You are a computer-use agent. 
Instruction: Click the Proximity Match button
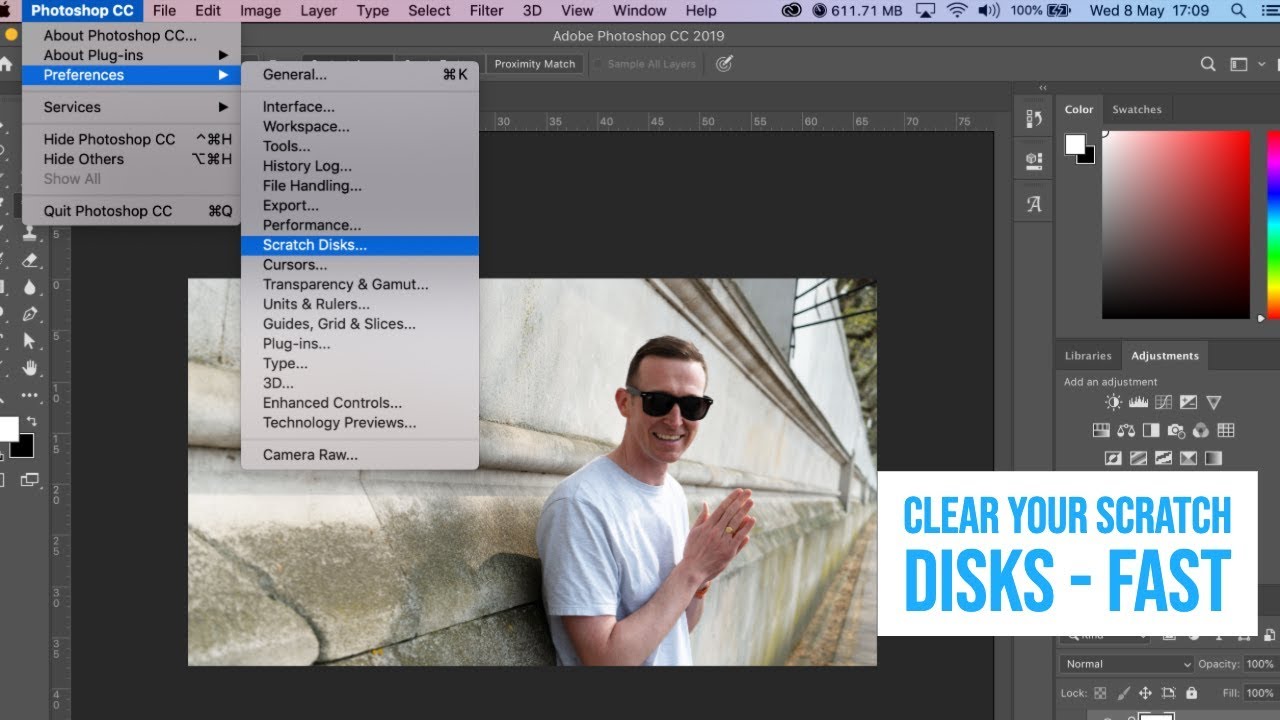535,64
